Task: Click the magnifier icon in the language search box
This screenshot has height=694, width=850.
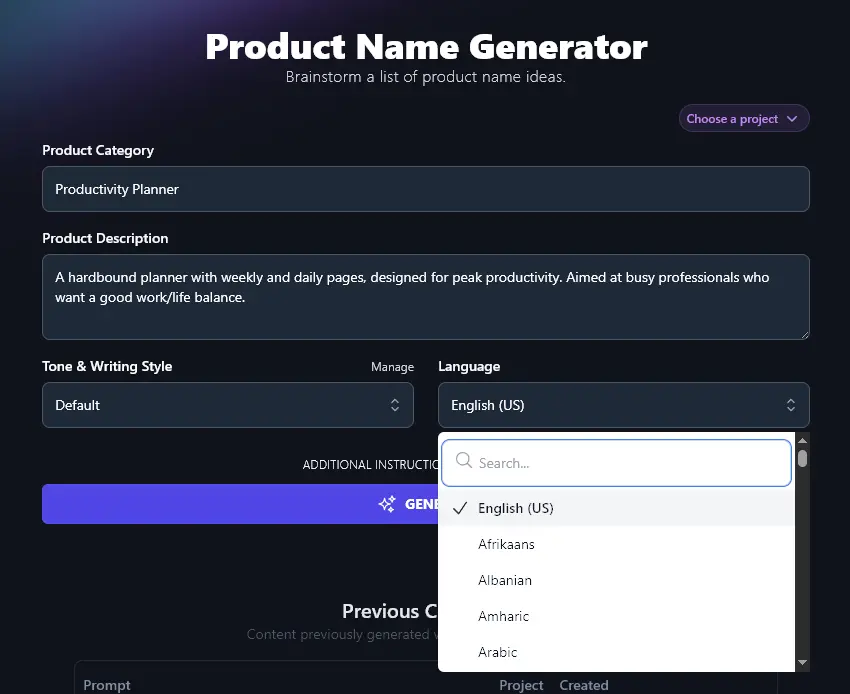Action: [463, 461]
